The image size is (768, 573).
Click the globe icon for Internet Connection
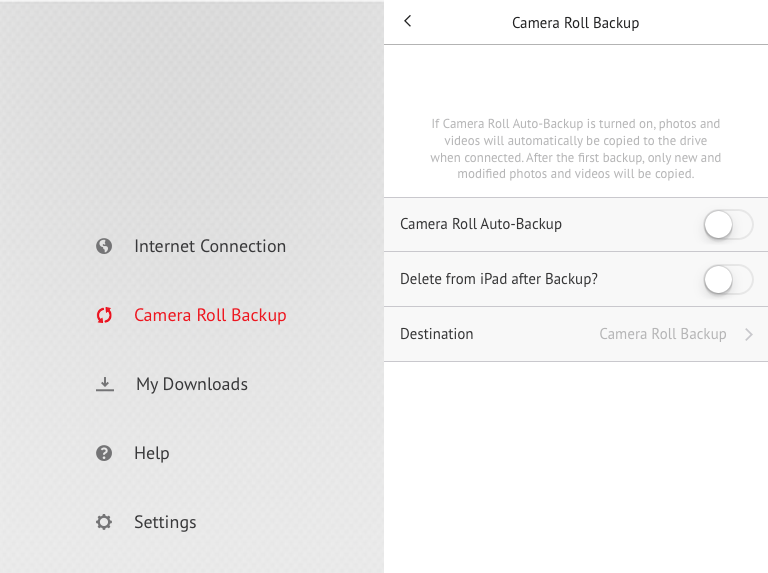click(104, 246)
